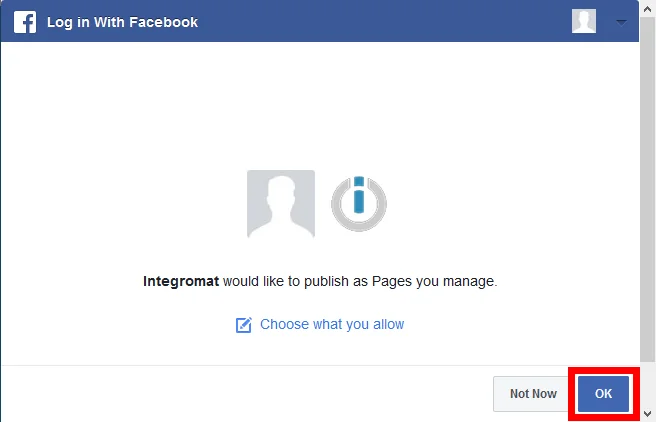Expand the header account dropdown arrow
Image resolution: width=656 pixels, height=422 pixels.
(x=621, y=22)
